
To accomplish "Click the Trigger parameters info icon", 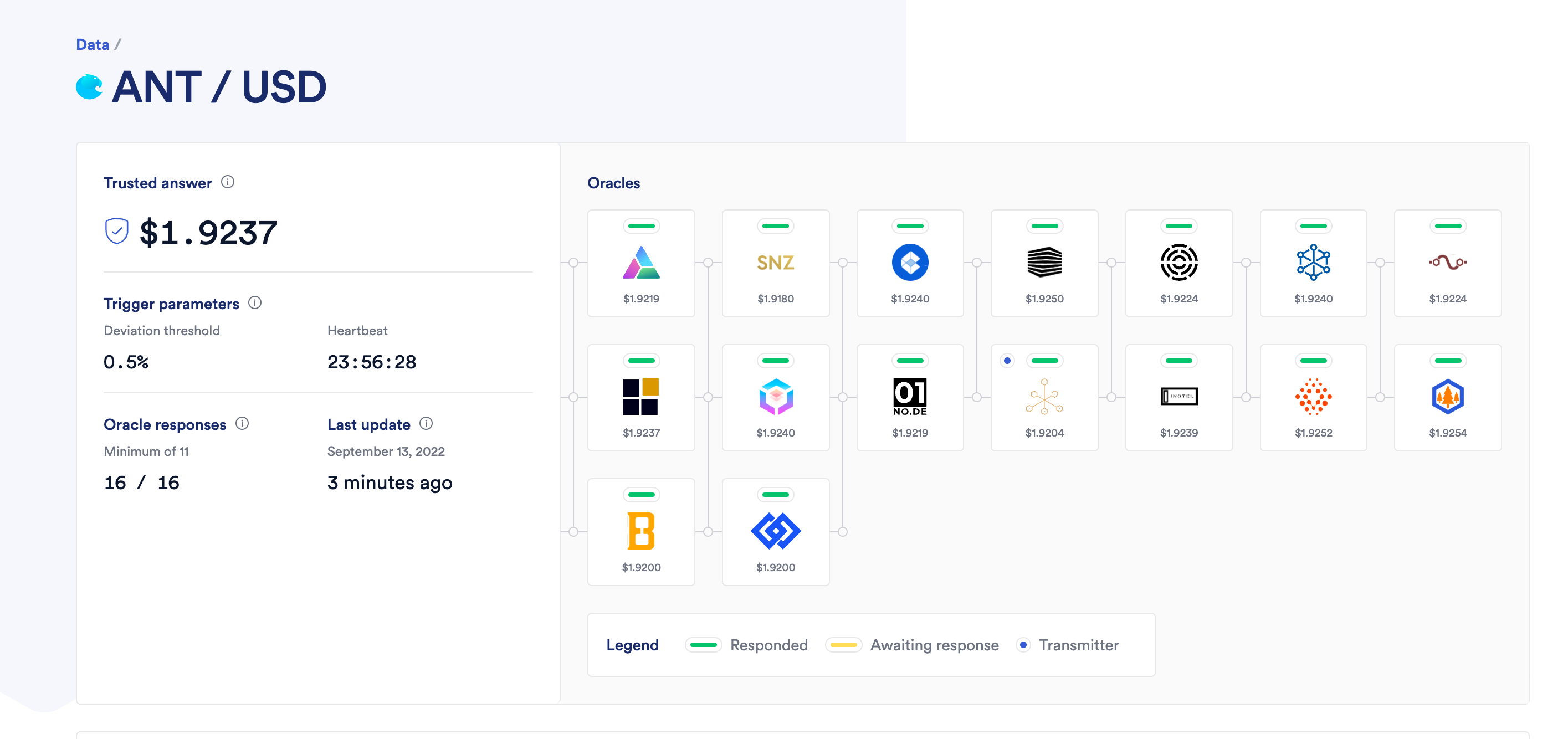I will tap(255, 302).
